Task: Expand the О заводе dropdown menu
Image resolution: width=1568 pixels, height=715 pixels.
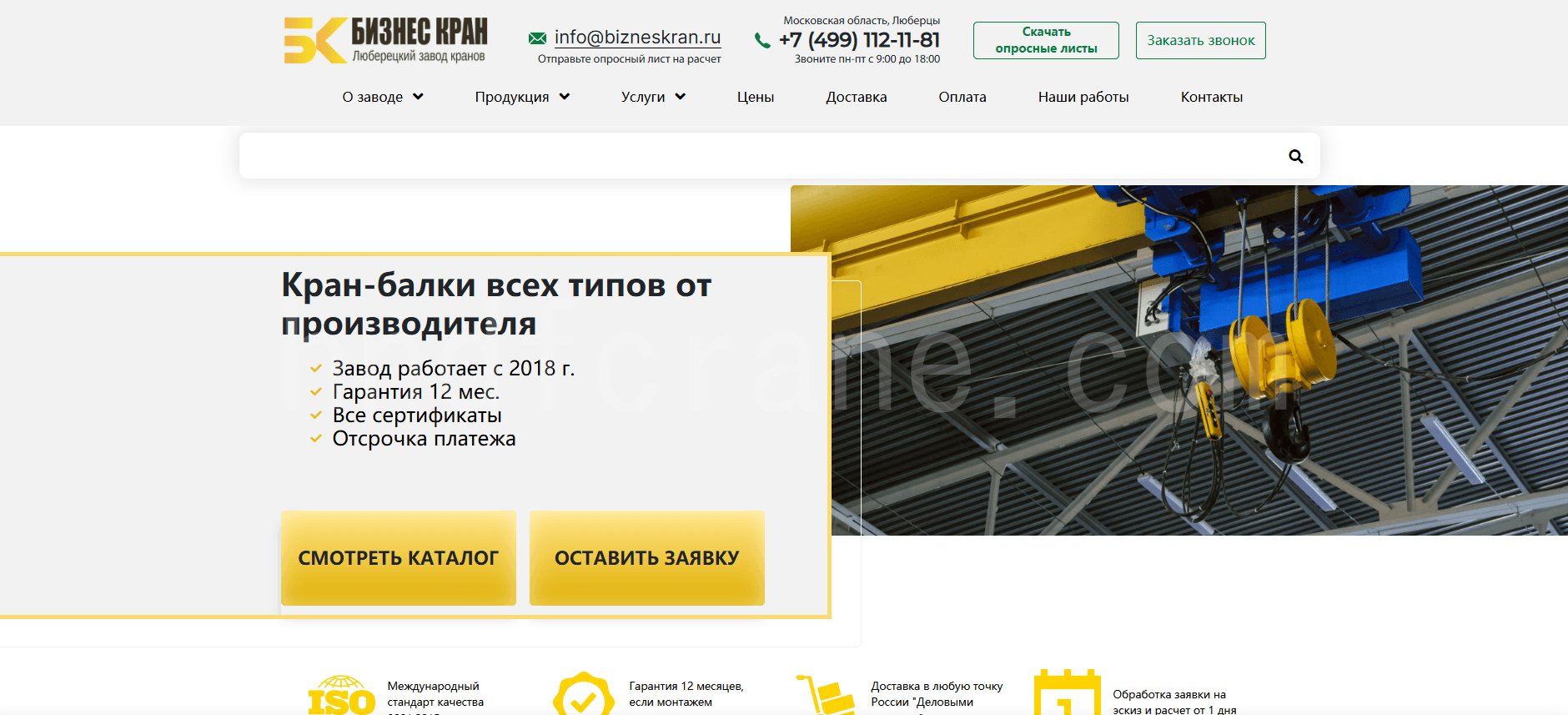Action: click(x=383, y=97)
